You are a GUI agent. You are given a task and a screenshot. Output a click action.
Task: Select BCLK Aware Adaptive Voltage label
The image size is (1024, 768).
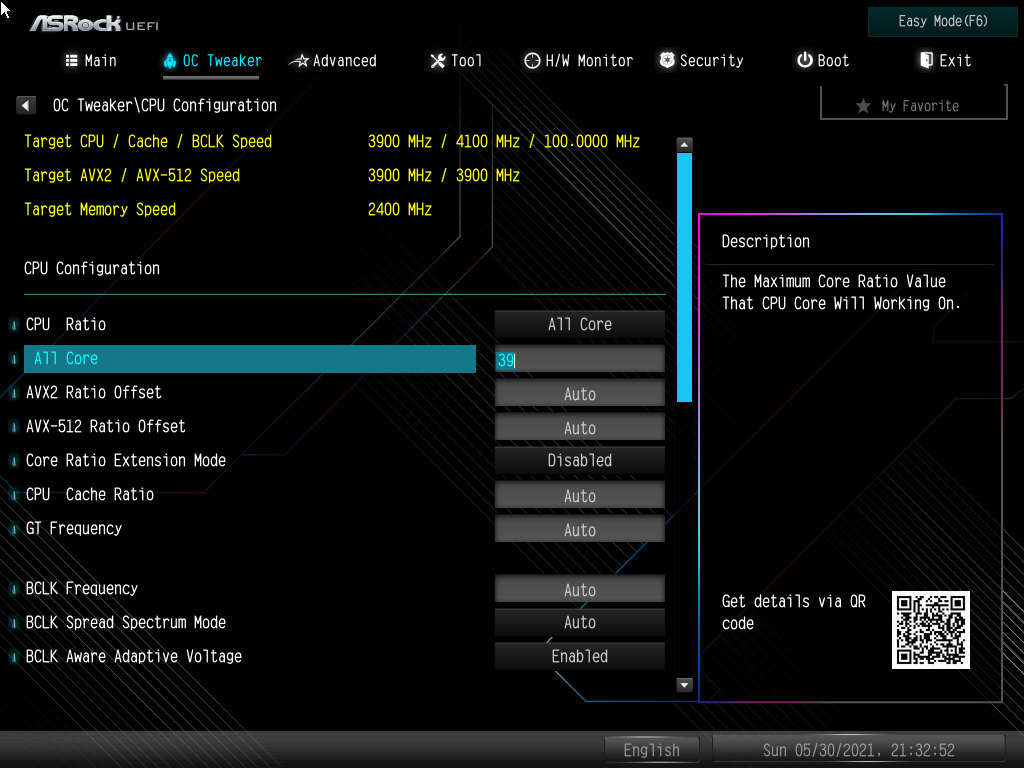(134, 656)
